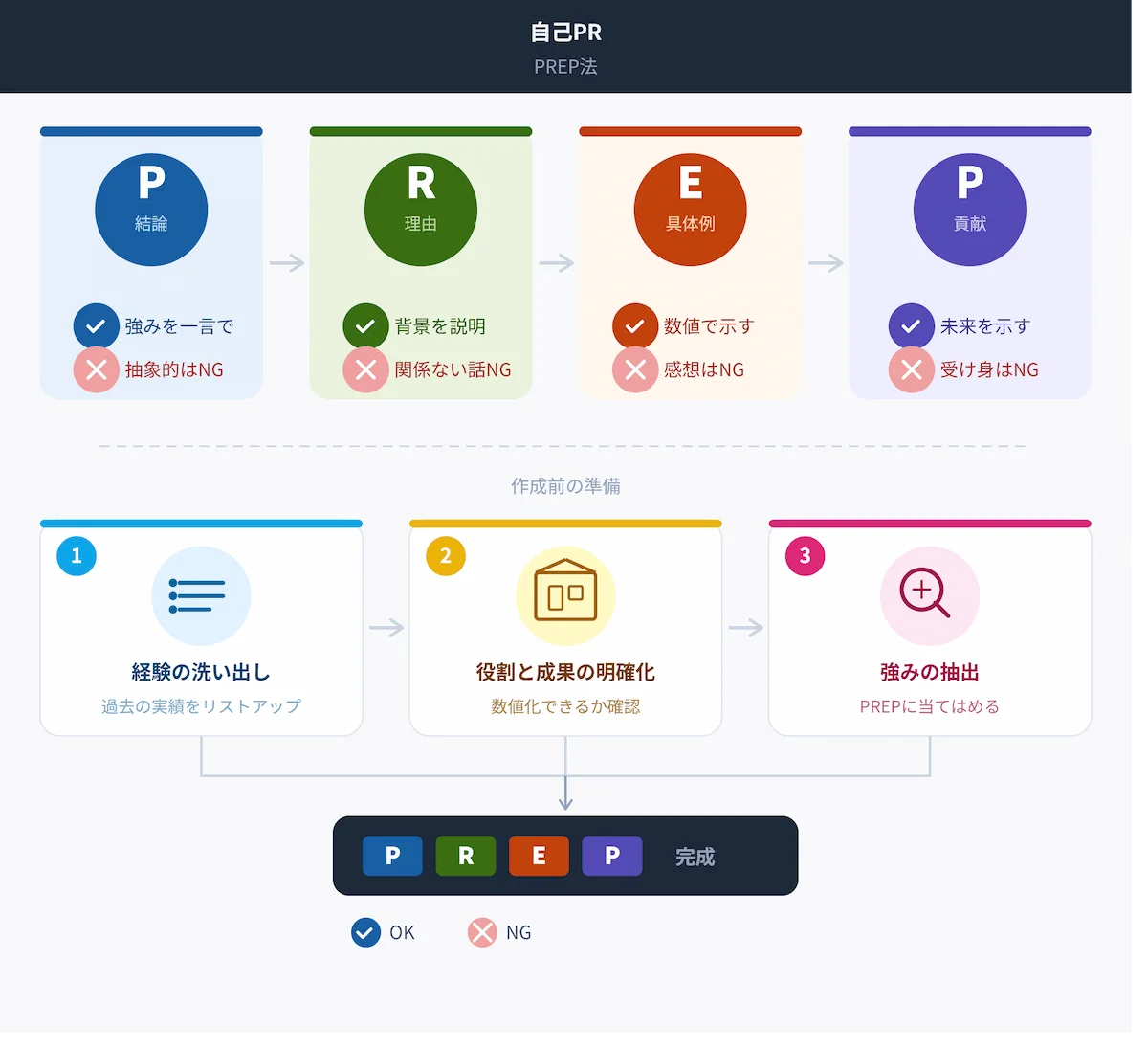Click the text 未来を示す
The width and height of the screenshot is (1148, 1049).
[x=985, y=326]
